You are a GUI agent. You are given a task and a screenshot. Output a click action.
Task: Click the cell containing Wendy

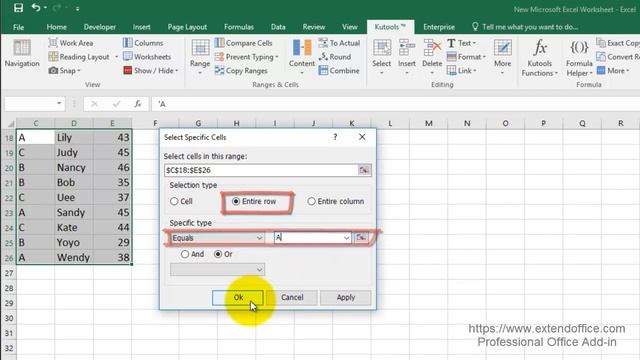[x=73, y=258]
